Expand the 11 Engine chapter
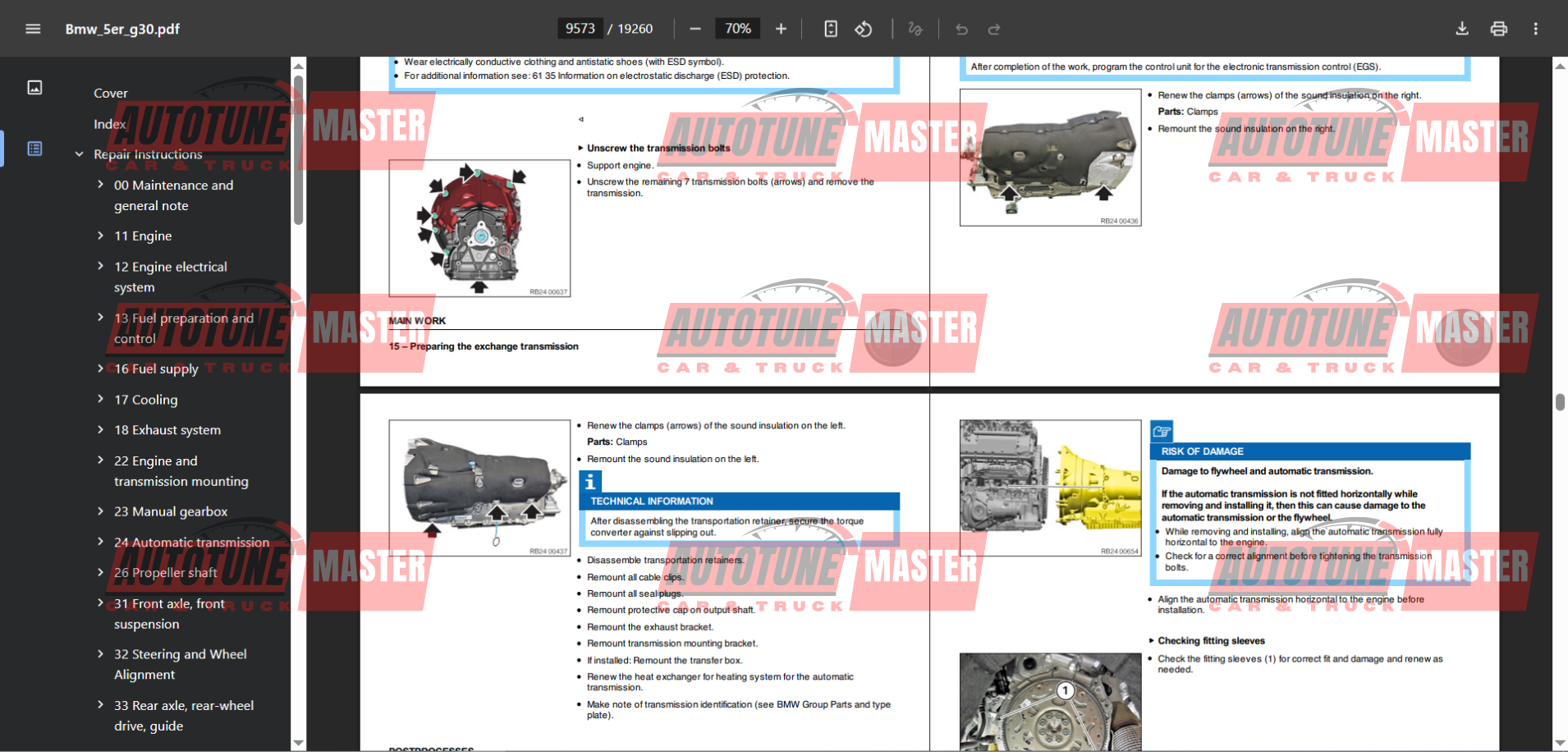Image resolution: width=1568 pixels, height=756 pixels. [100, 236]
